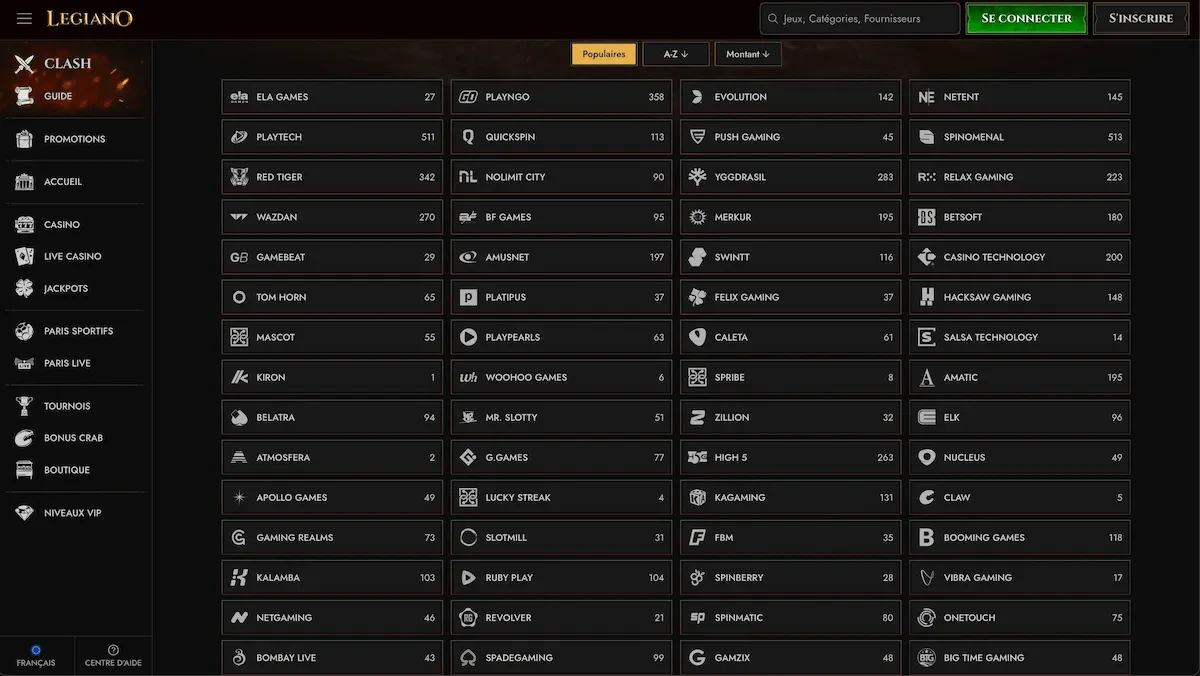Open Spadegaming provider tile

[x=561, y=657]
